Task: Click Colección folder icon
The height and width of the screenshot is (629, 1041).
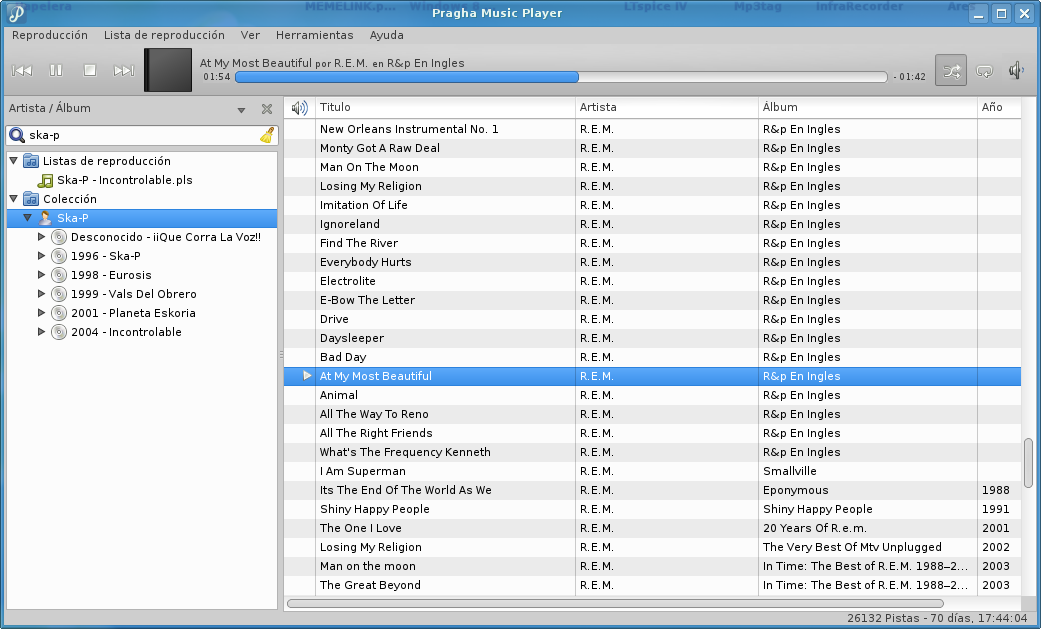Action: pos(31,199)
